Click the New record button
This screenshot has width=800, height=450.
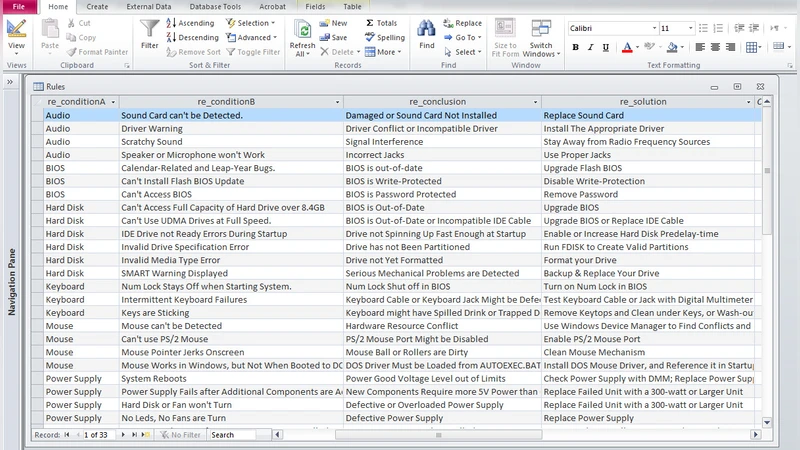pyautogui.click(x=334, y=23)
